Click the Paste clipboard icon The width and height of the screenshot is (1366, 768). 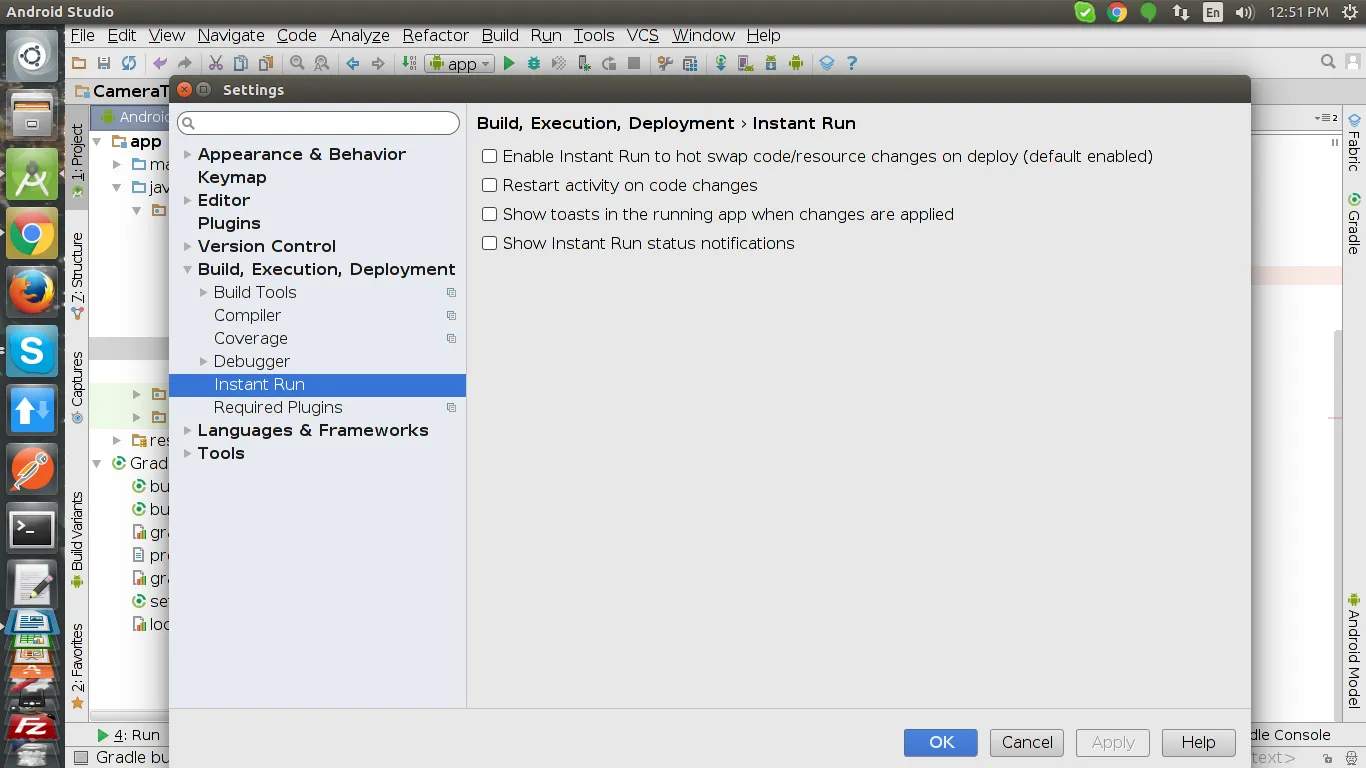point(265,63)
